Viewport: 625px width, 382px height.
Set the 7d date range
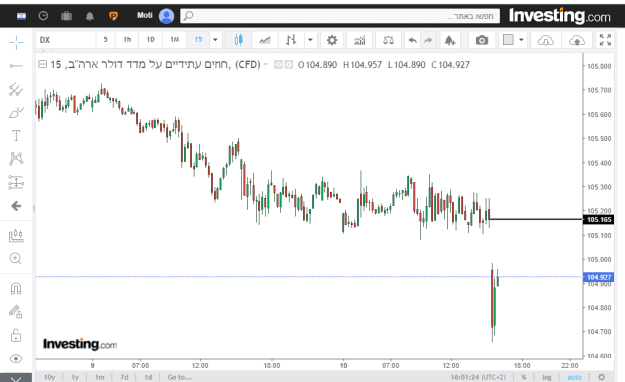coord(124,377)
